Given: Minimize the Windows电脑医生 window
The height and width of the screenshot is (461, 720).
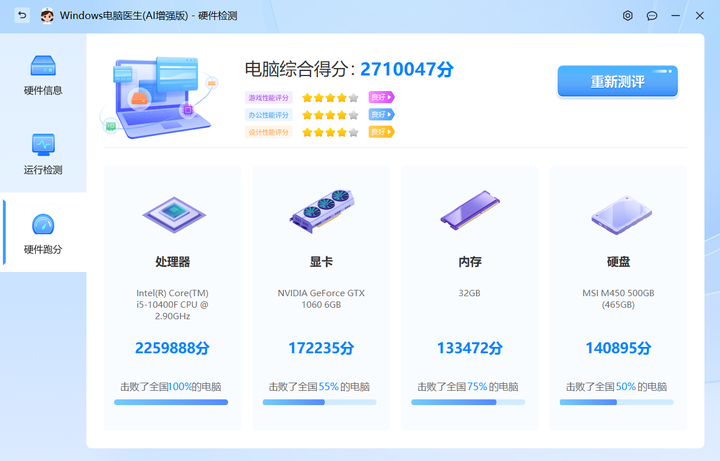Looking at the screenshot, I should (x=675, y=16).
